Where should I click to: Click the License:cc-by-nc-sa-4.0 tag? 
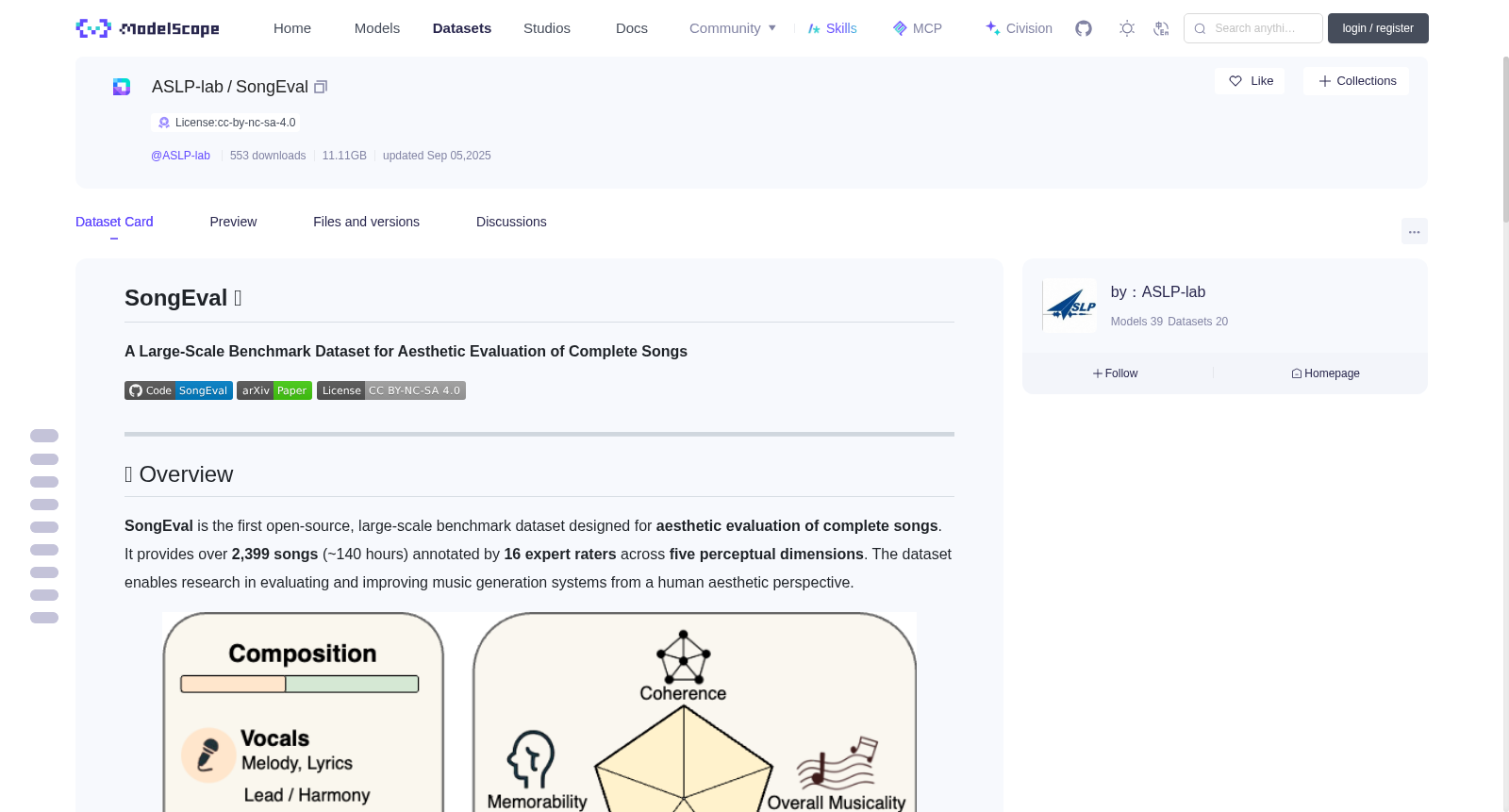pos(226,123)
